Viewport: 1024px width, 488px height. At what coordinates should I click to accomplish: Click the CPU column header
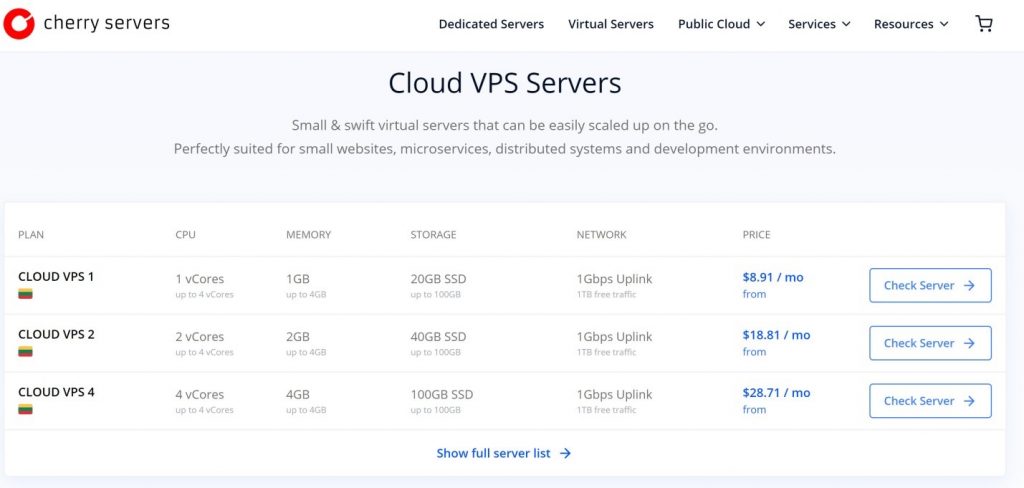(x=185, y=235)
